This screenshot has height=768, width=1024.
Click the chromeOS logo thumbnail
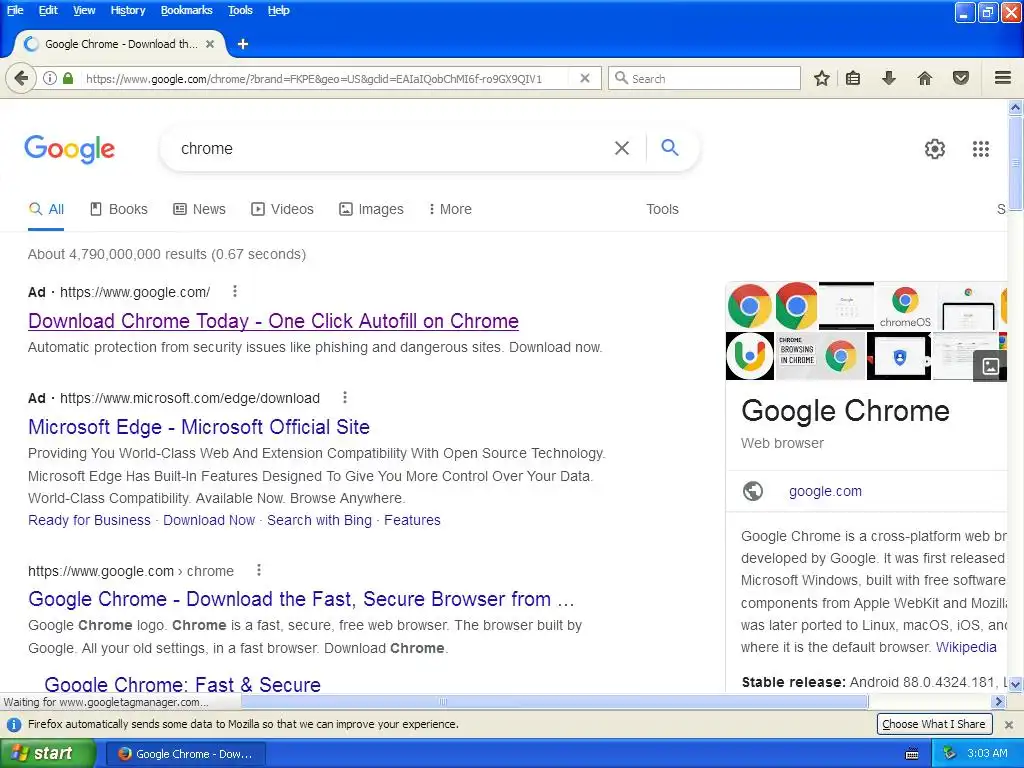904,306
